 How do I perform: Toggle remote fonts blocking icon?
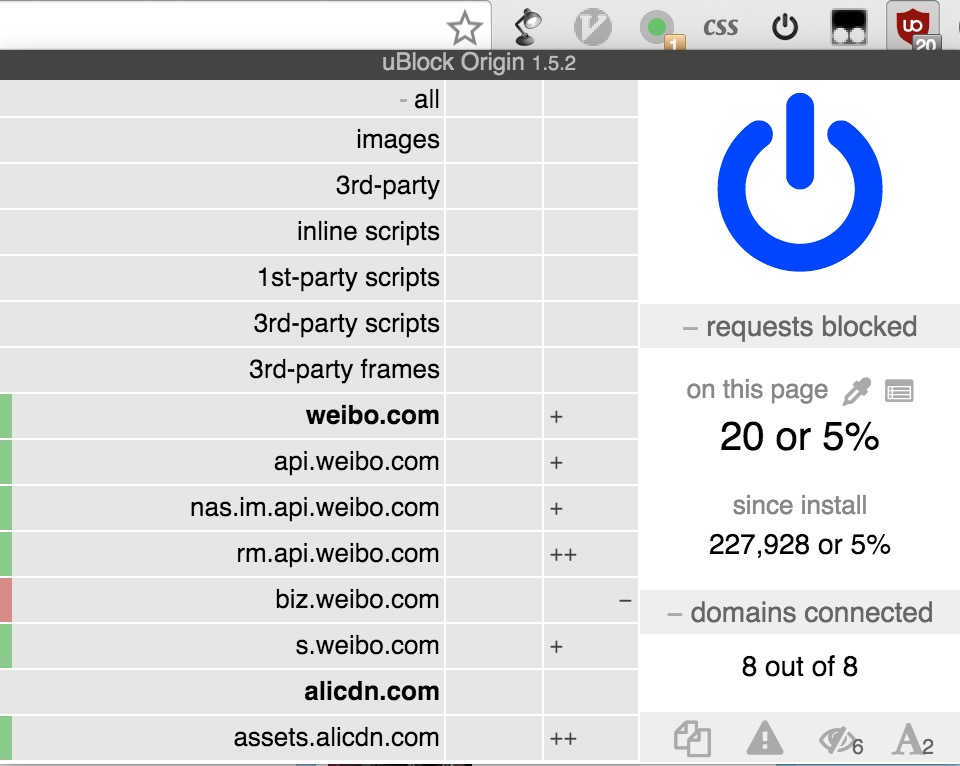[x=911, y=740]
